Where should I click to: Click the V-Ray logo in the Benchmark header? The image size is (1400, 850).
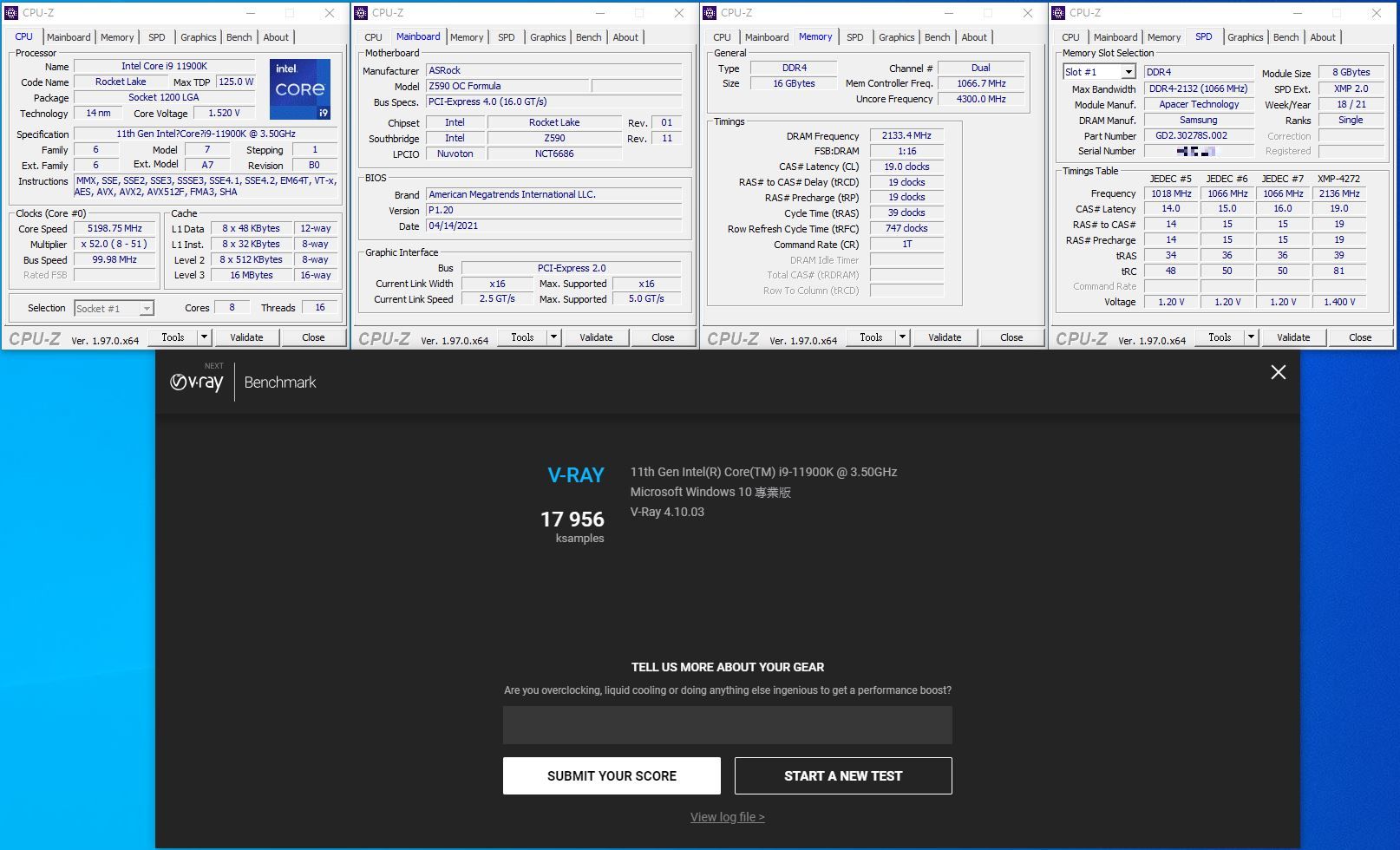point(197,381)
